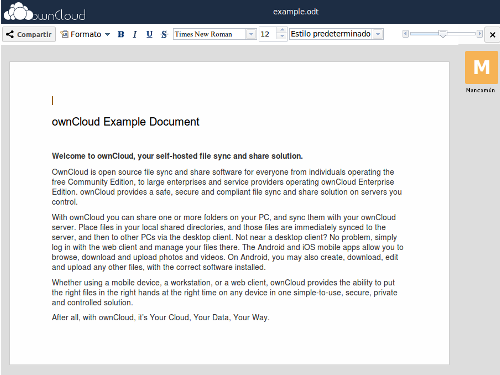Click the zoom slider handle

coord(443,34)
